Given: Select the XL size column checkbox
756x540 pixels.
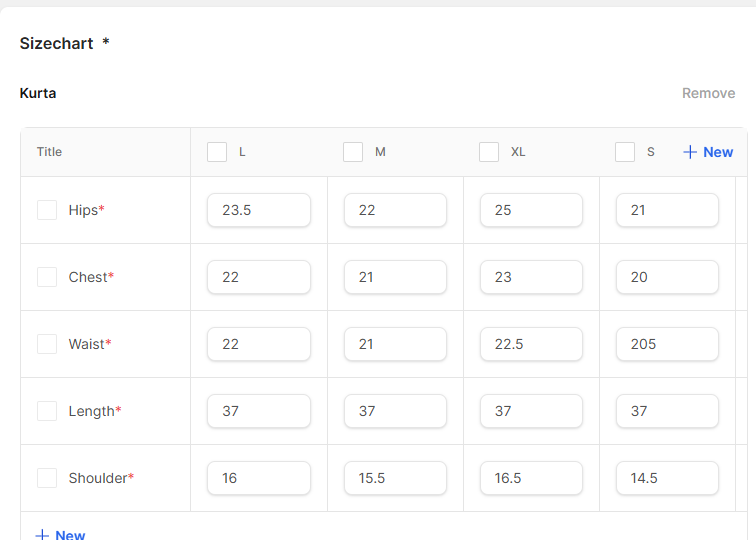Looking at the screenshot, I should 489,152.
